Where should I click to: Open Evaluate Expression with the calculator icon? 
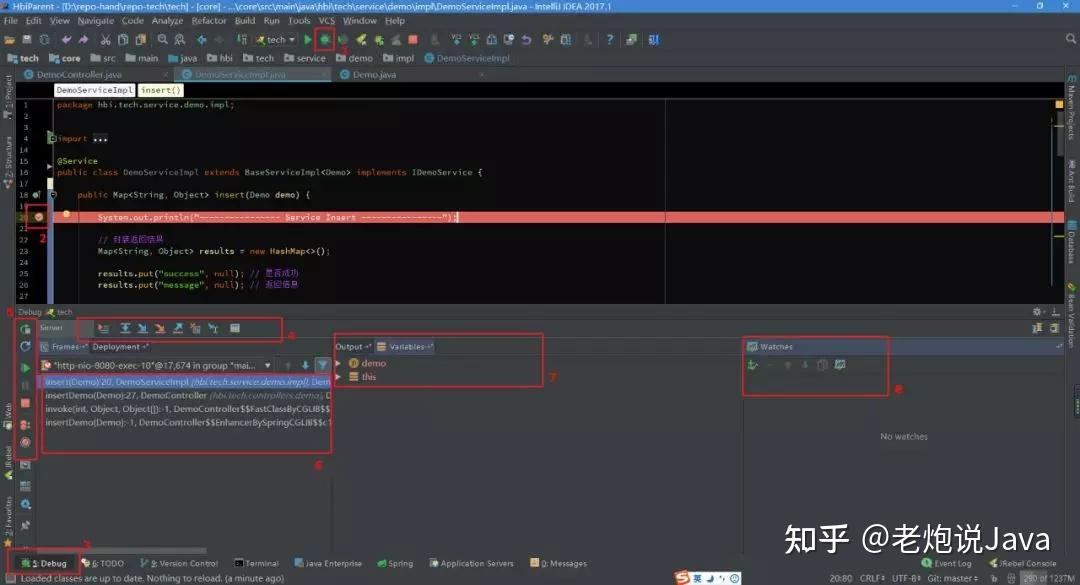[235, 328]
